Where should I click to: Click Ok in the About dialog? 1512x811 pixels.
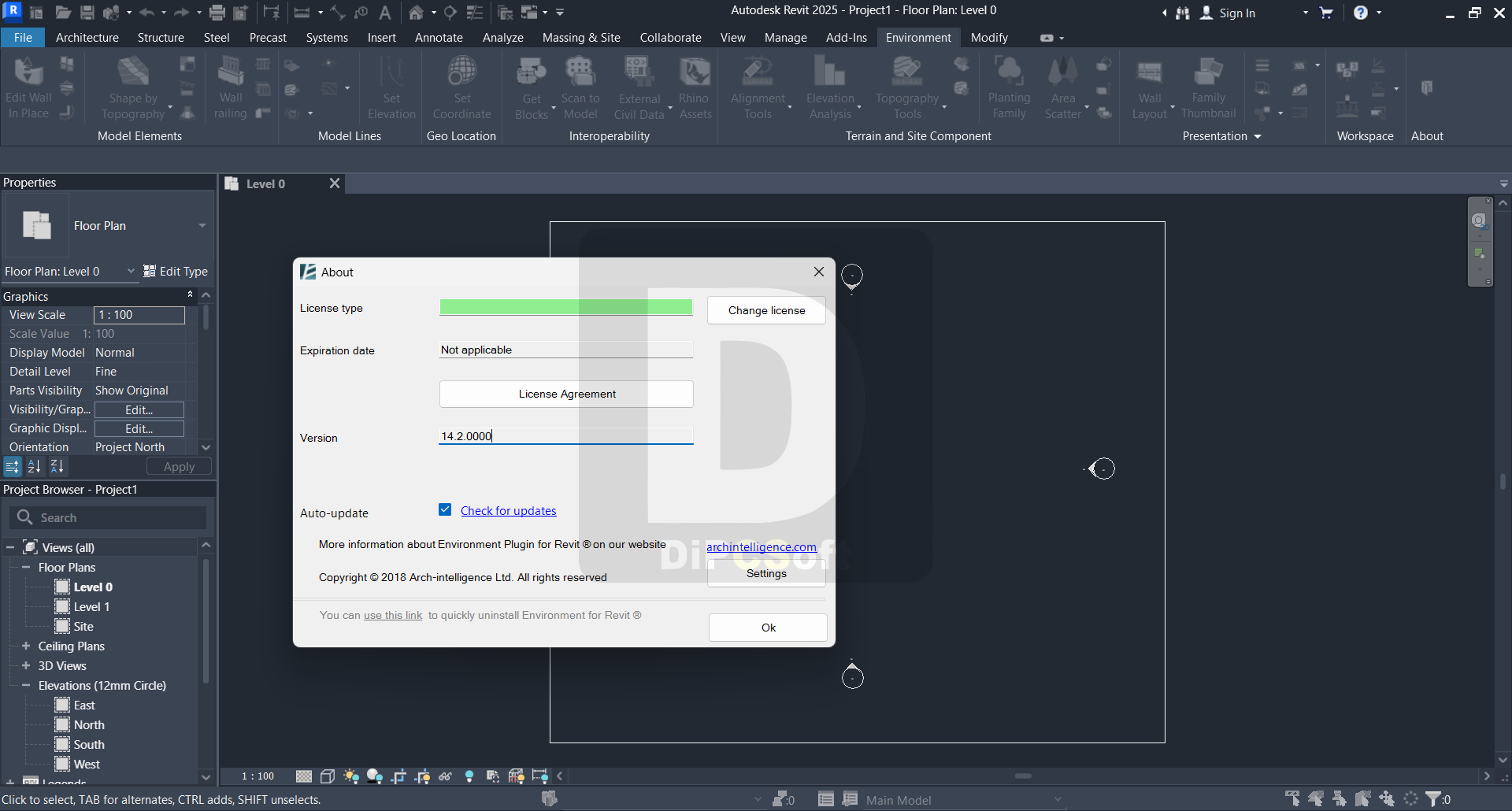pyautogui.click(x=768, y=628)
